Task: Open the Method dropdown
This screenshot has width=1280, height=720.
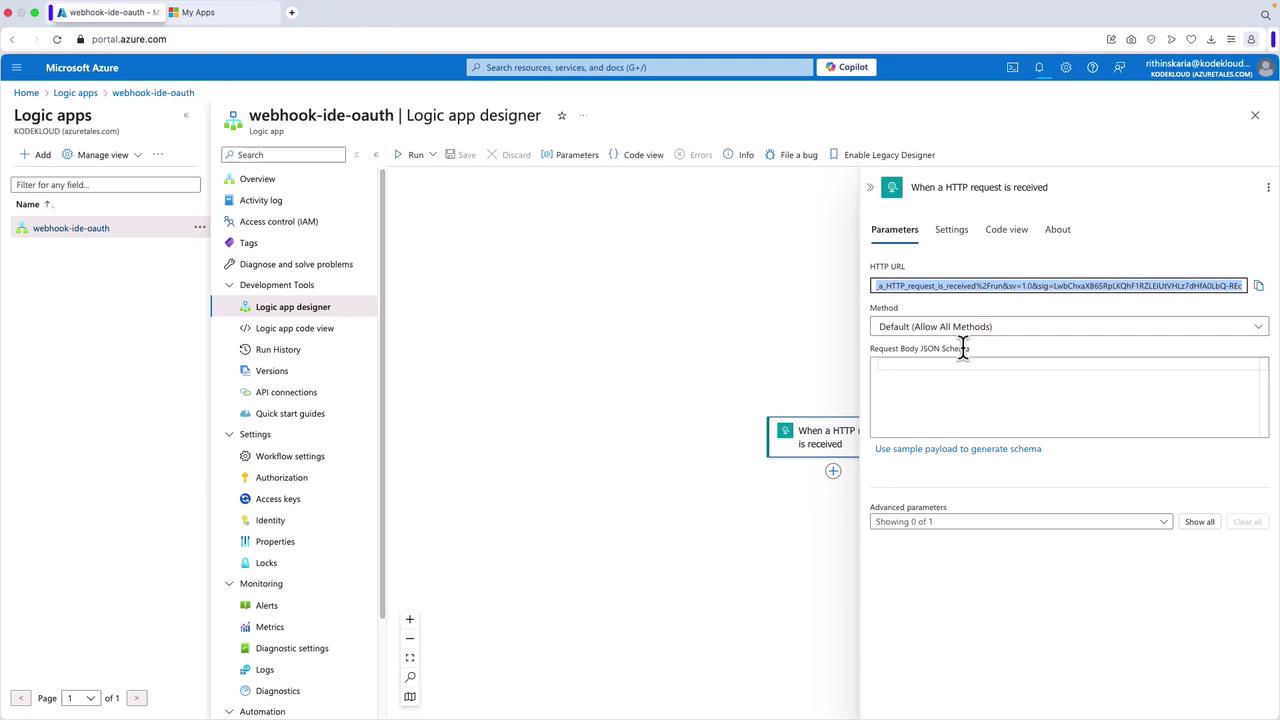Action: (x=1069, y=327)
